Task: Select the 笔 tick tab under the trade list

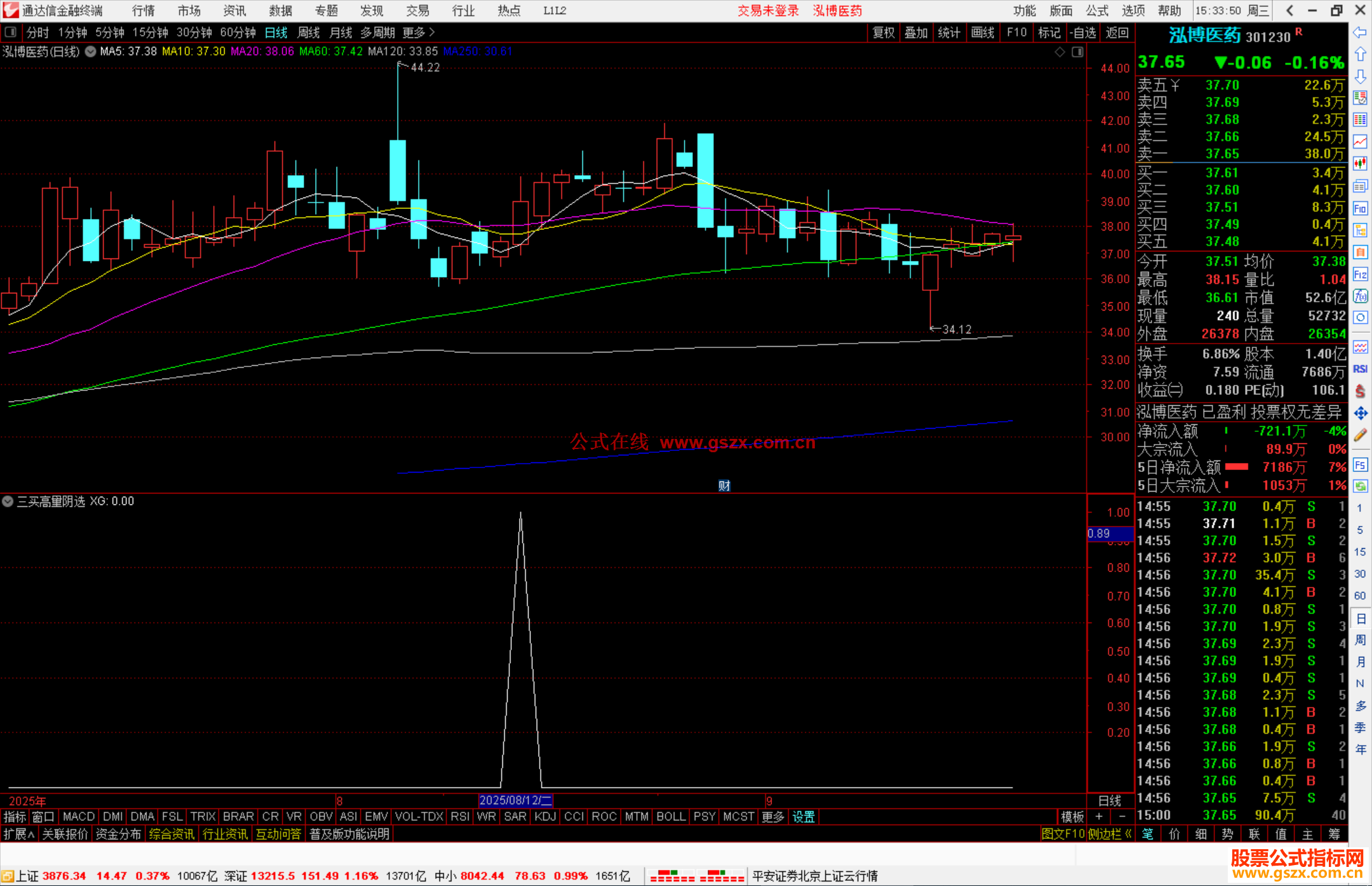Action: (x=1148, y=834)
